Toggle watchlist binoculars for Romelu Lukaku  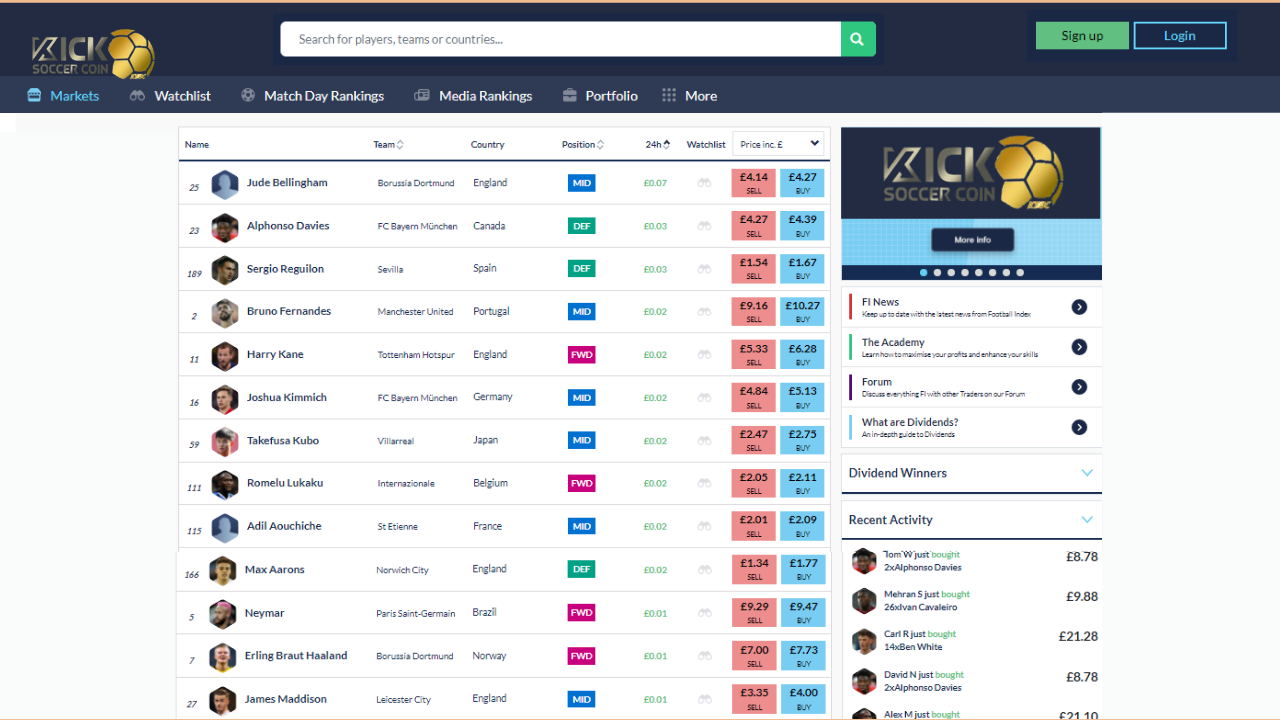pyautogui.click(x=705, y=483)
